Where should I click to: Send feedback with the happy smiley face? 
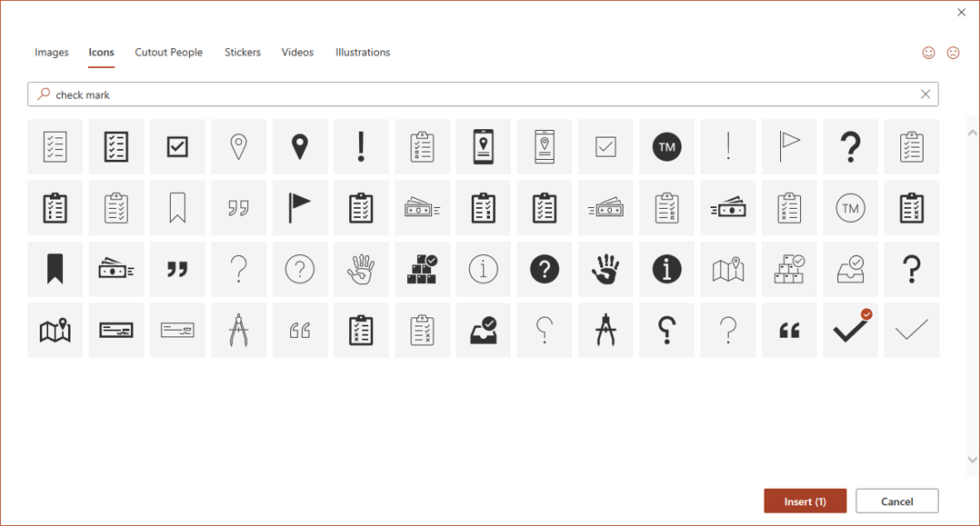tap(928, 52)
